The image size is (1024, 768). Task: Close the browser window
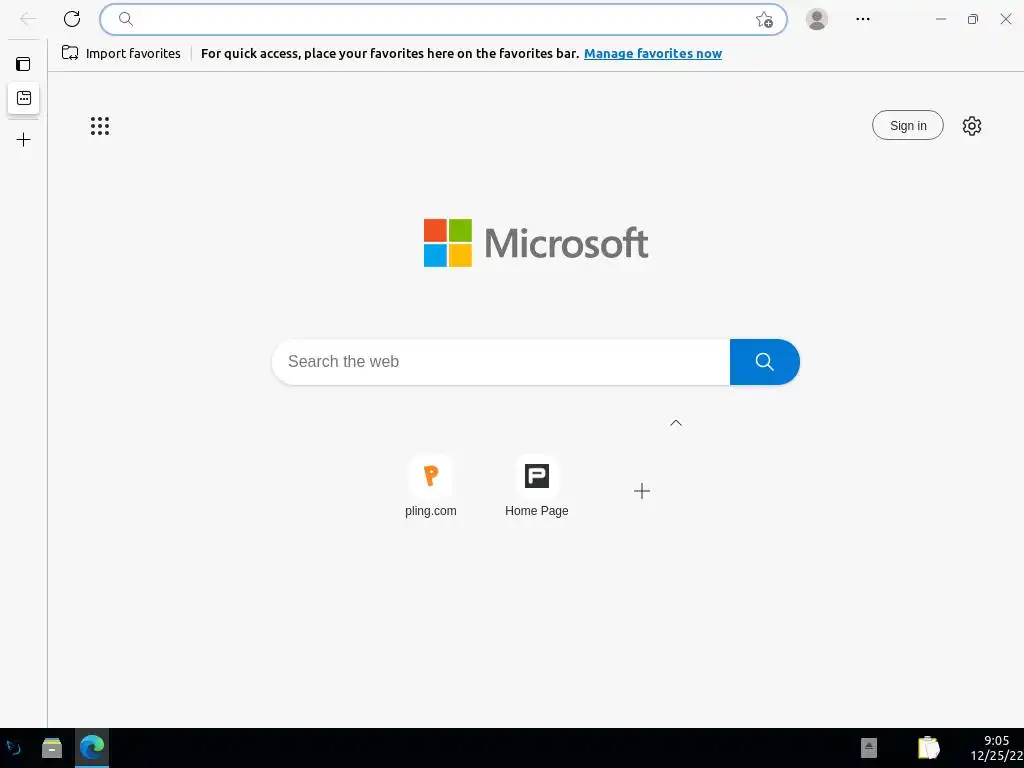[x=1006, y=19]
